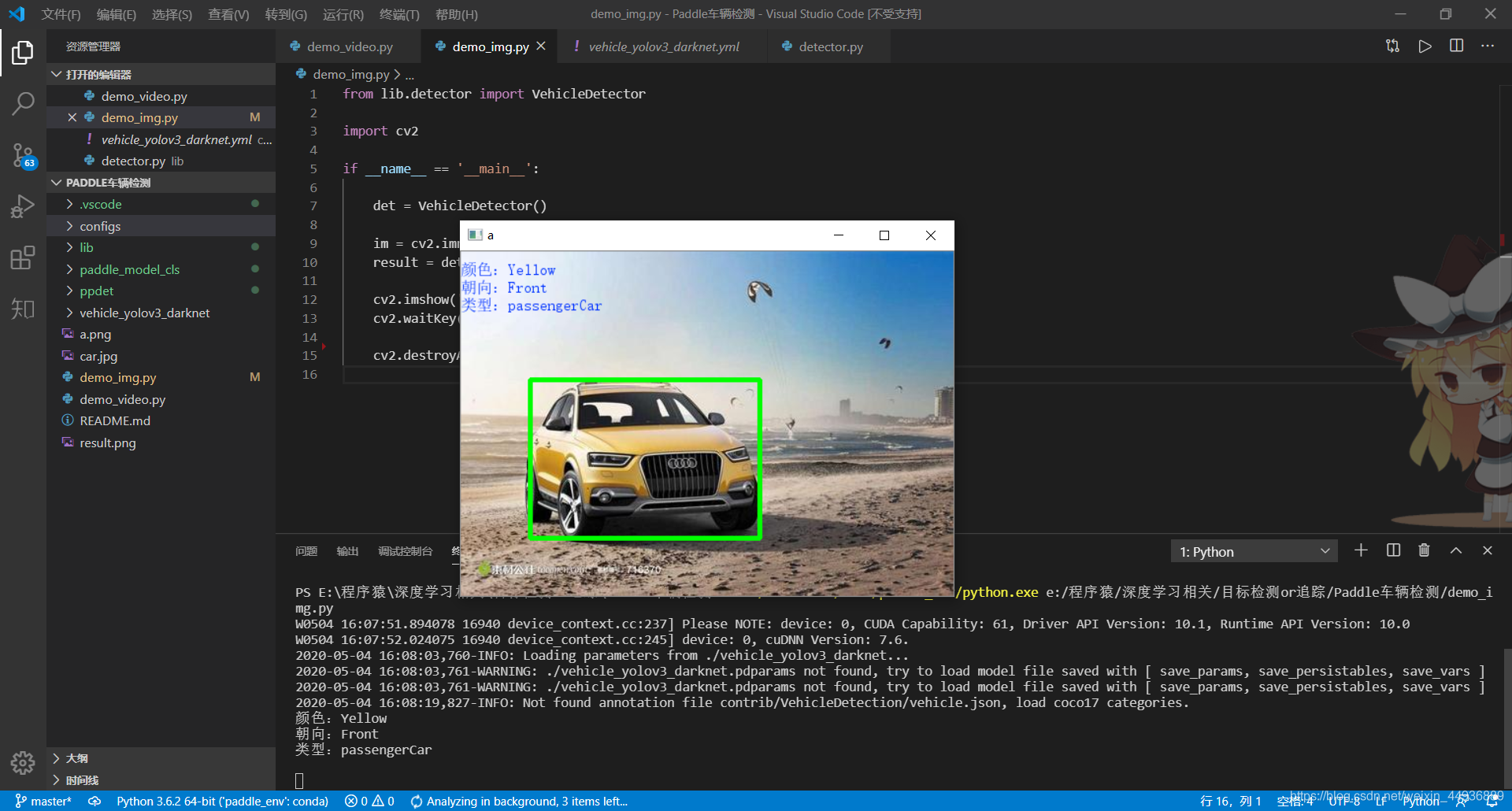
Task: Click code line 7 det = VehicleDetector()
Action: click(x=460, y=206)
